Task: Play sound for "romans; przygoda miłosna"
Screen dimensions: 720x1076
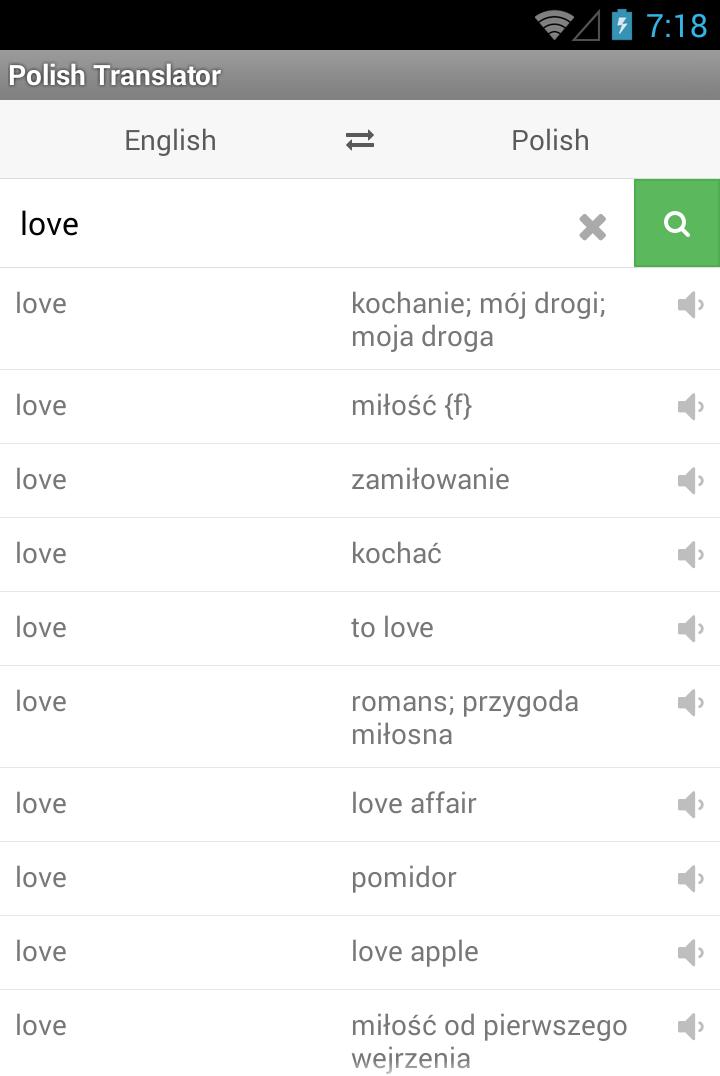Action: tap(690, 702)
